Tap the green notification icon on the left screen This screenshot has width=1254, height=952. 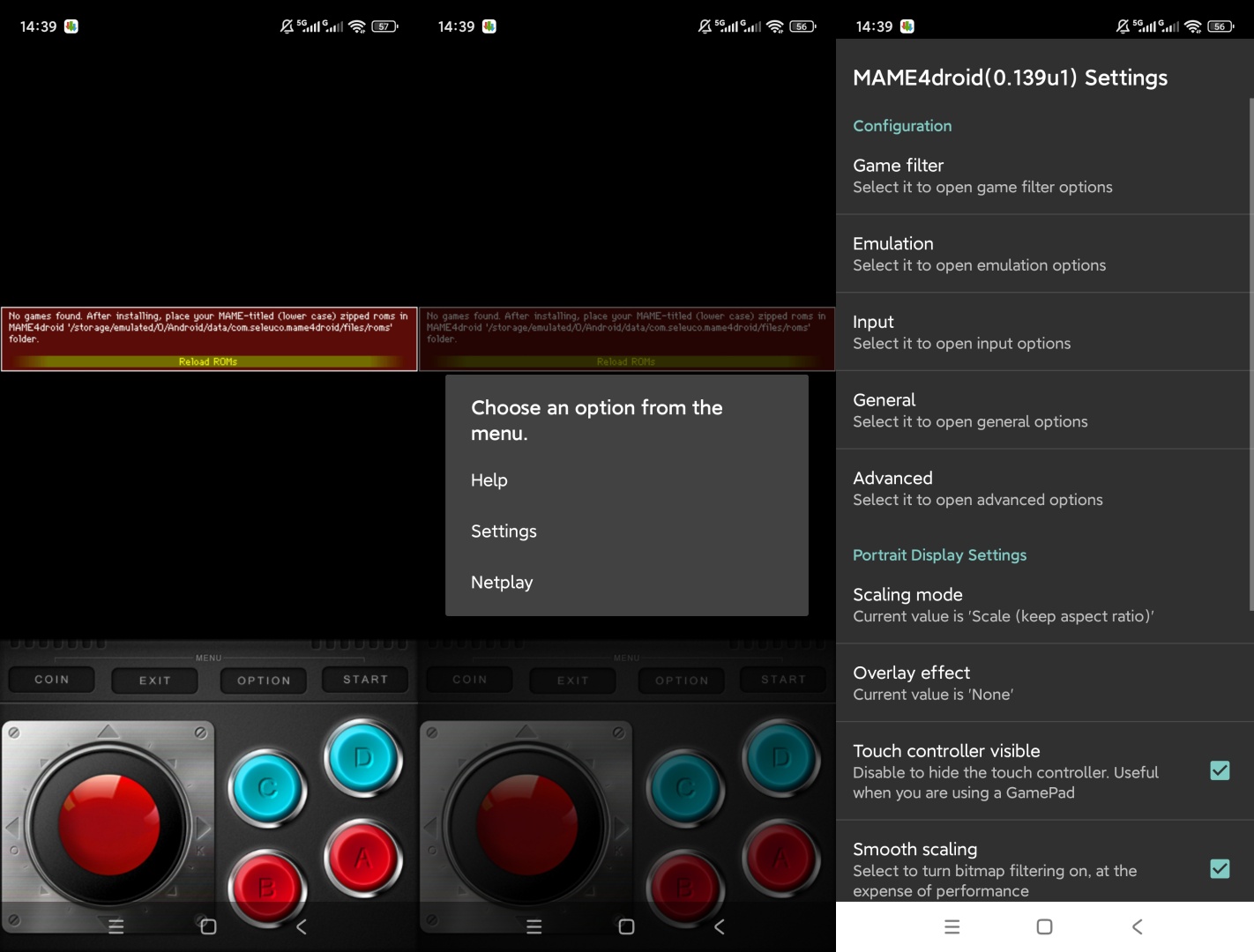tap(71, 26)
